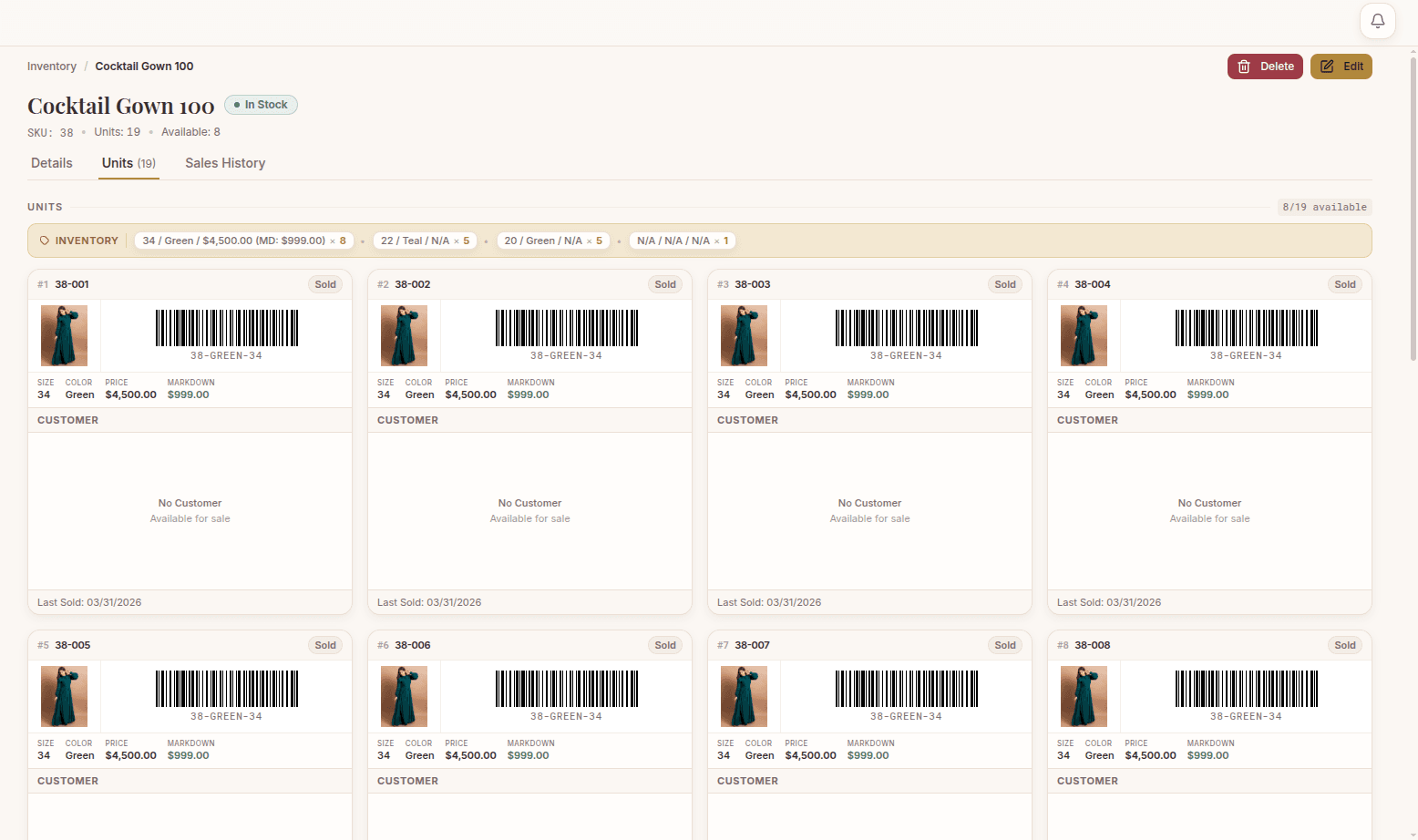
Task: Open the gown thumbnail on unit 38-006
Action: pyautogui.click(x=404, y=696)
